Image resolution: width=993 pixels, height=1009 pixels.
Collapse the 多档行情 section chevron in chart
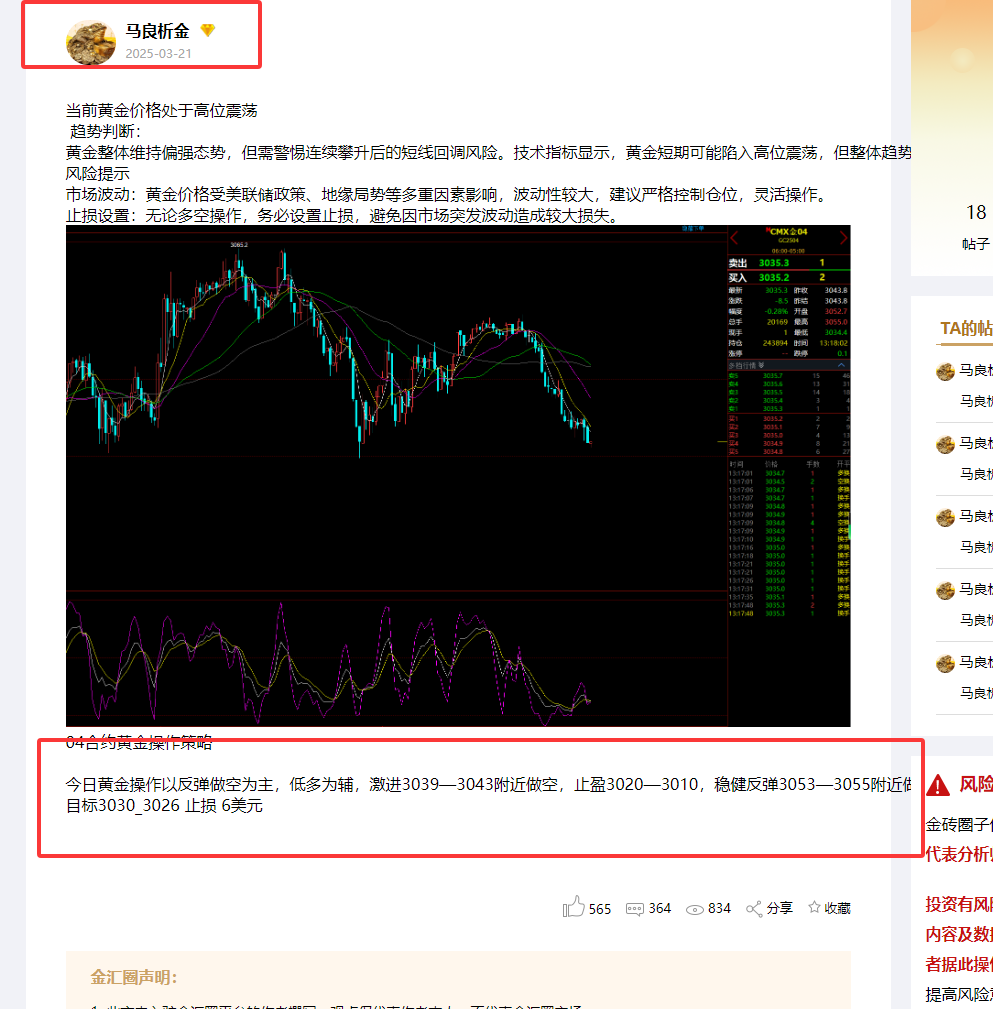[841, 365]
